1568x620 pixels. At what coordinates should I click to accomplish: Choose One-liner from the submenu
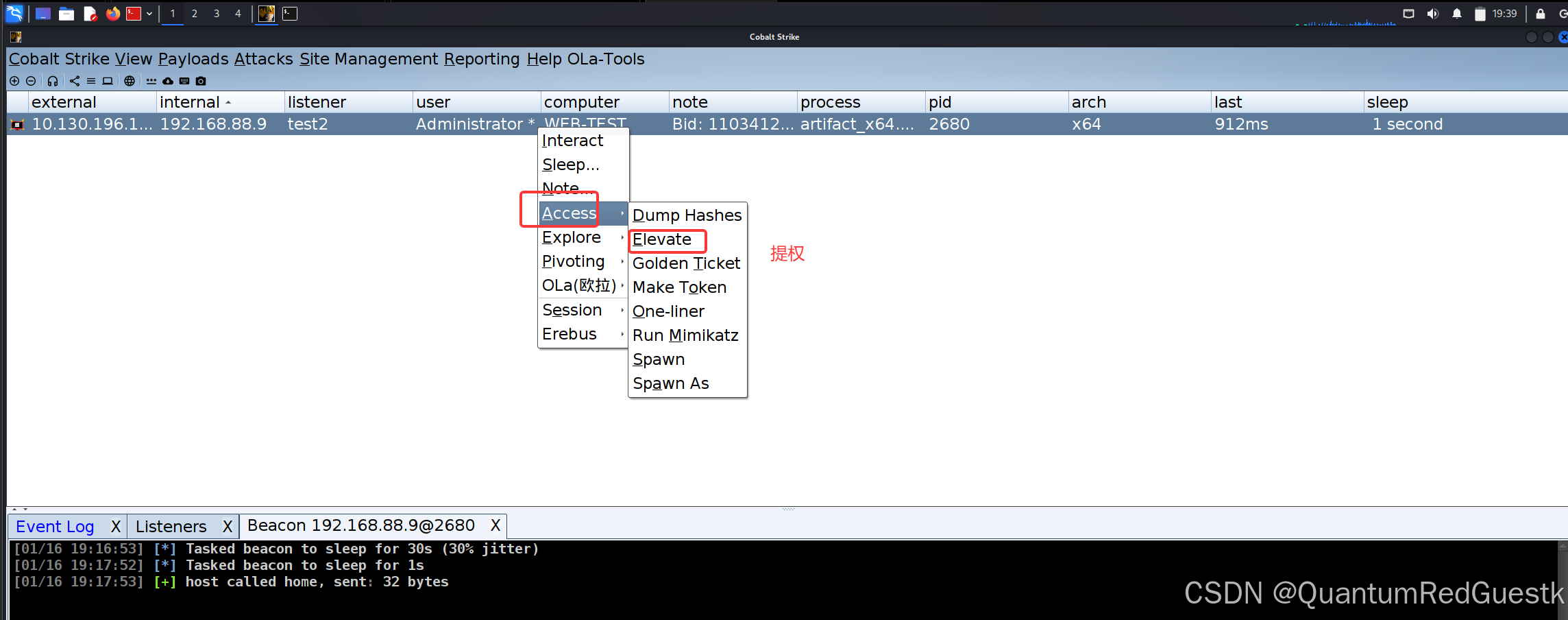click(x=687, y=311)
